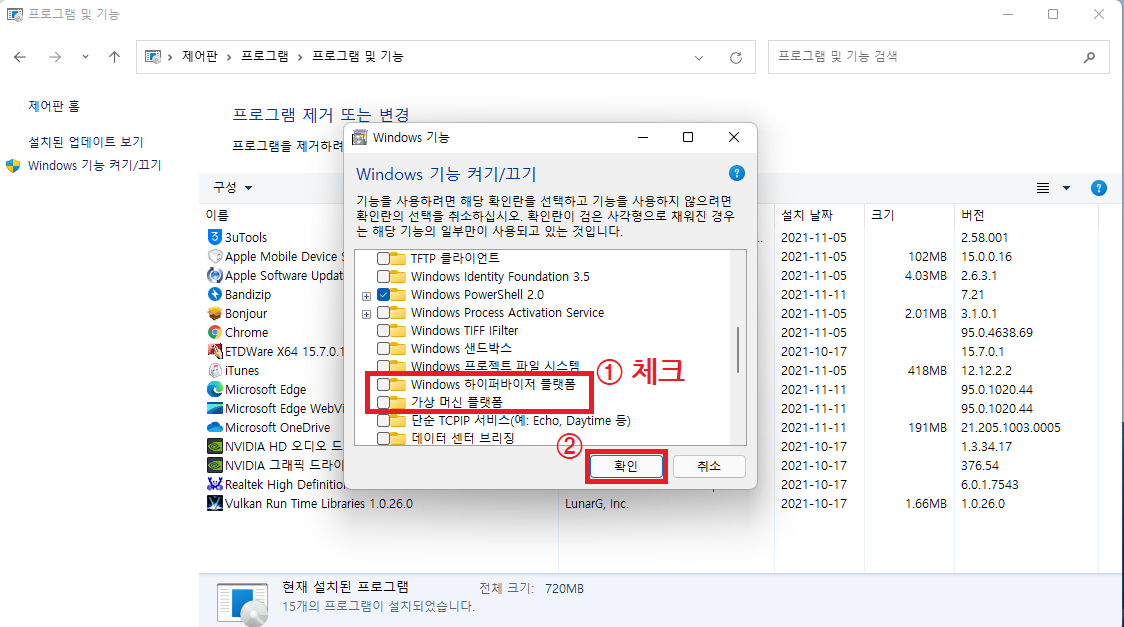Go up one level with up arrow

114,57
